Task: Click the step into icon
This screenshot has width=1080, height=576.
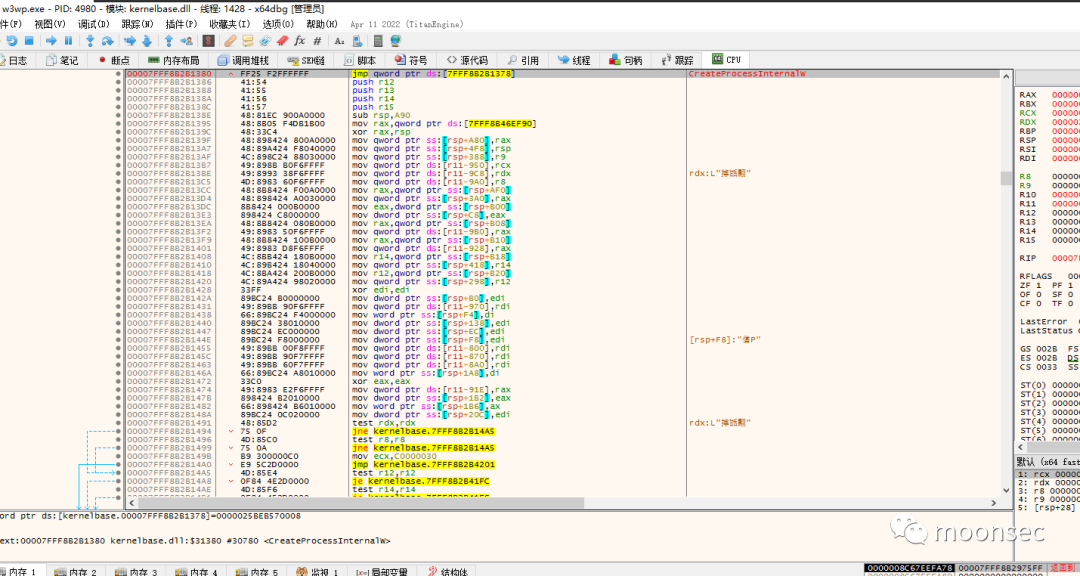Action: (x=90, y=41)
